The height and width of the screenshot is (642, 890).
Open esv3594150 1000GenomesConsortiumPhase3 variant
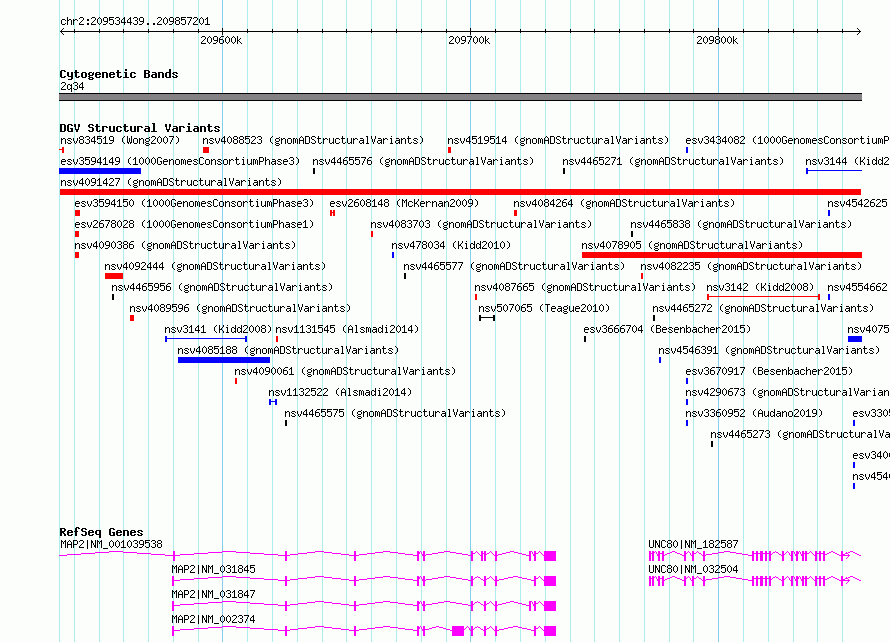pos(194,203)
